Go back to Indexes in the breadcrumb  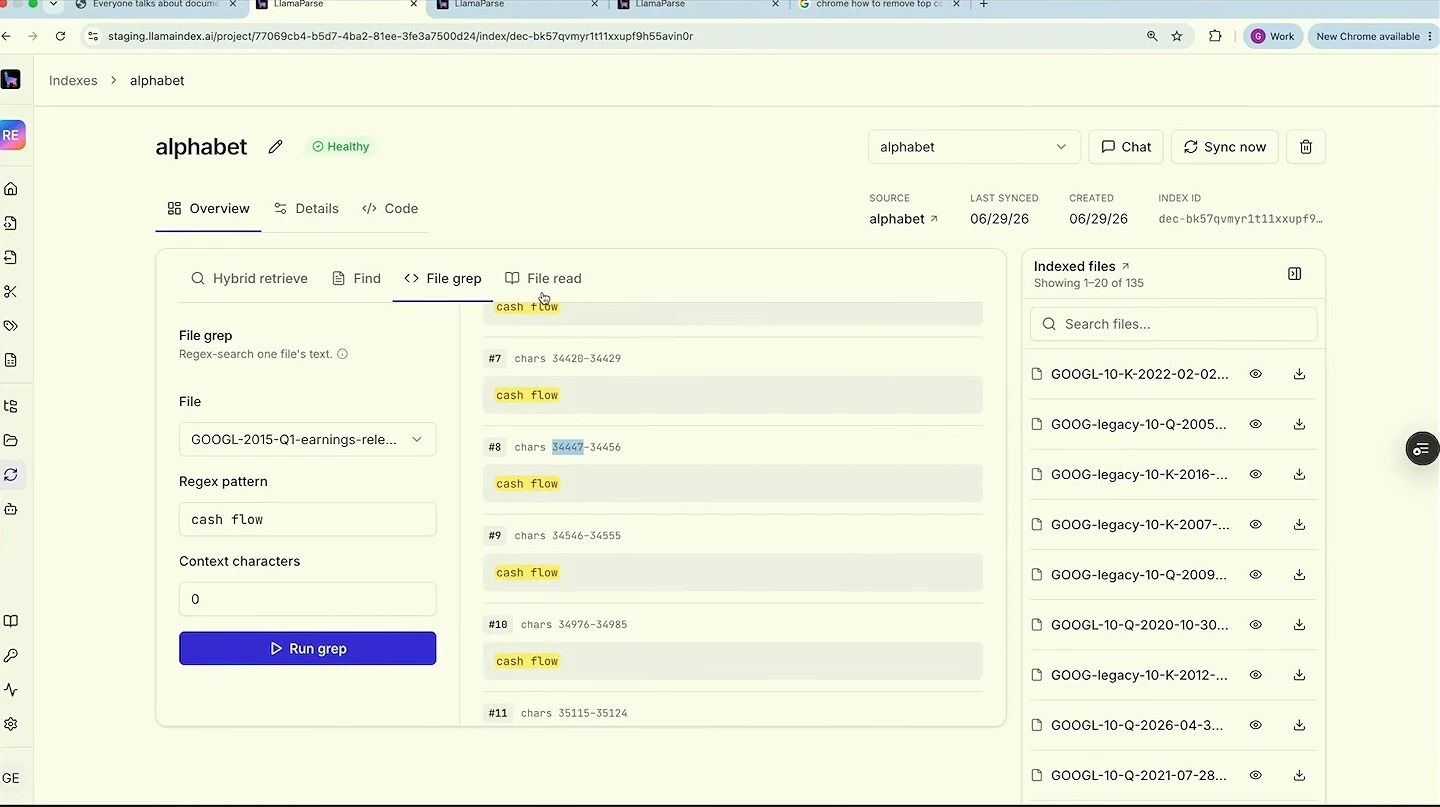tap(73, 81)
